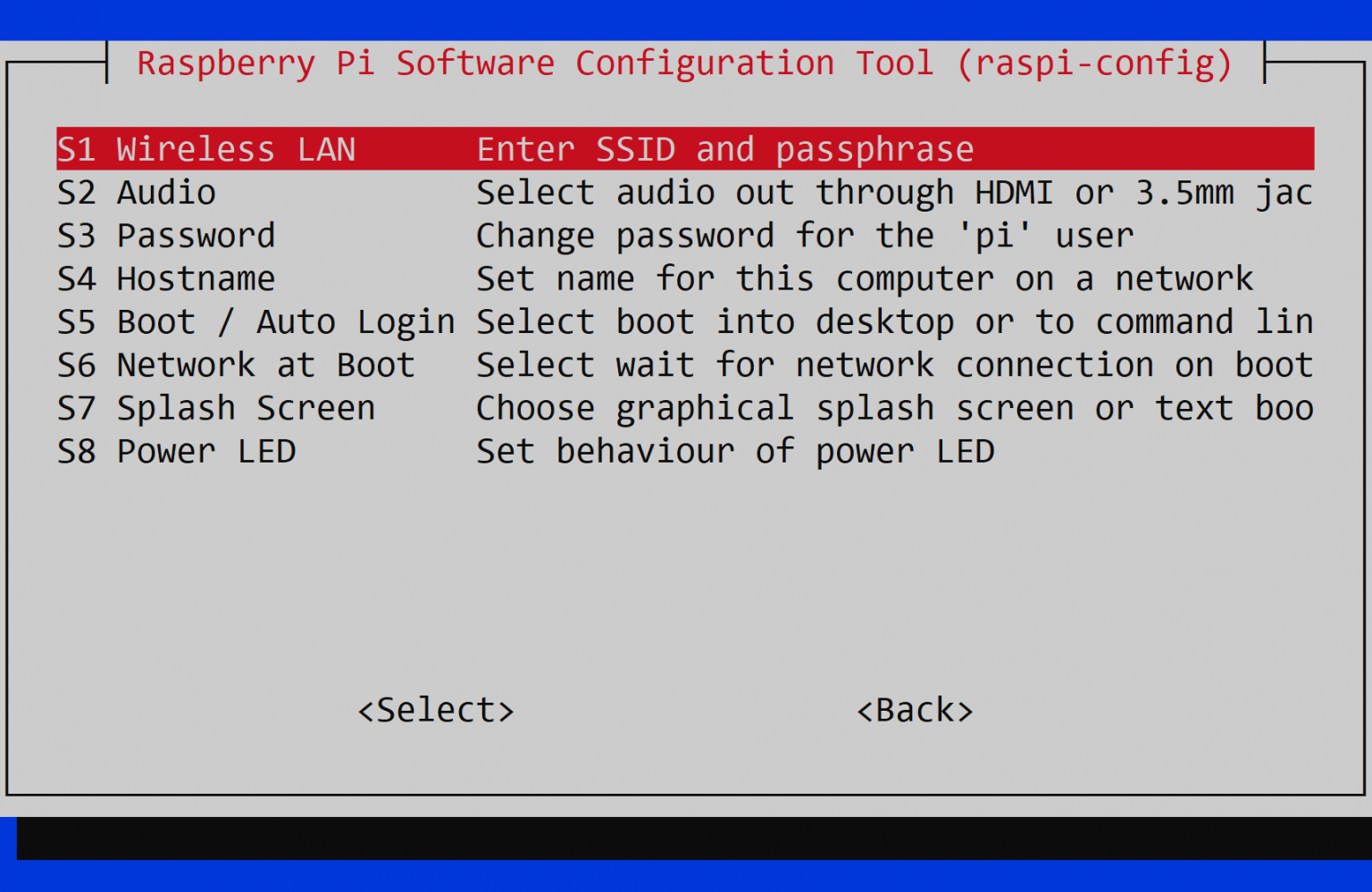Choose the S2 Audio option
The image size is (1372, 892).
point(137,193)
